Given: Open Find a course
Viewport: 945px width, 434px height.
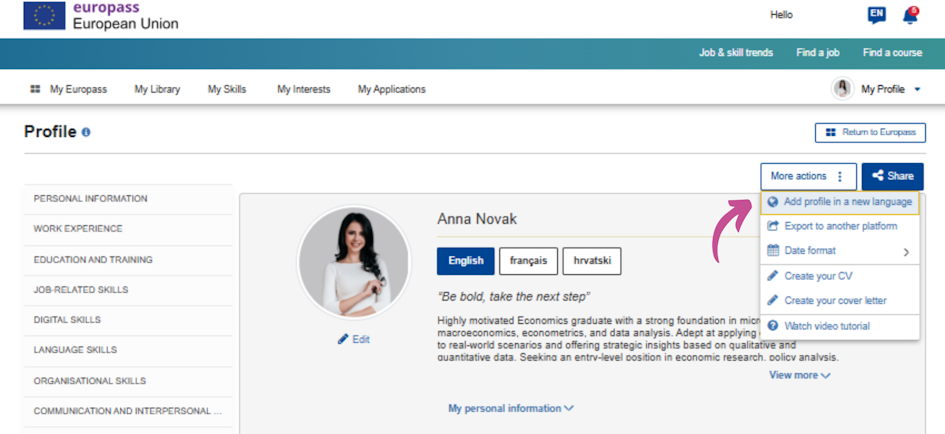Looking at the screenshot, I should (x=893, y=52).
